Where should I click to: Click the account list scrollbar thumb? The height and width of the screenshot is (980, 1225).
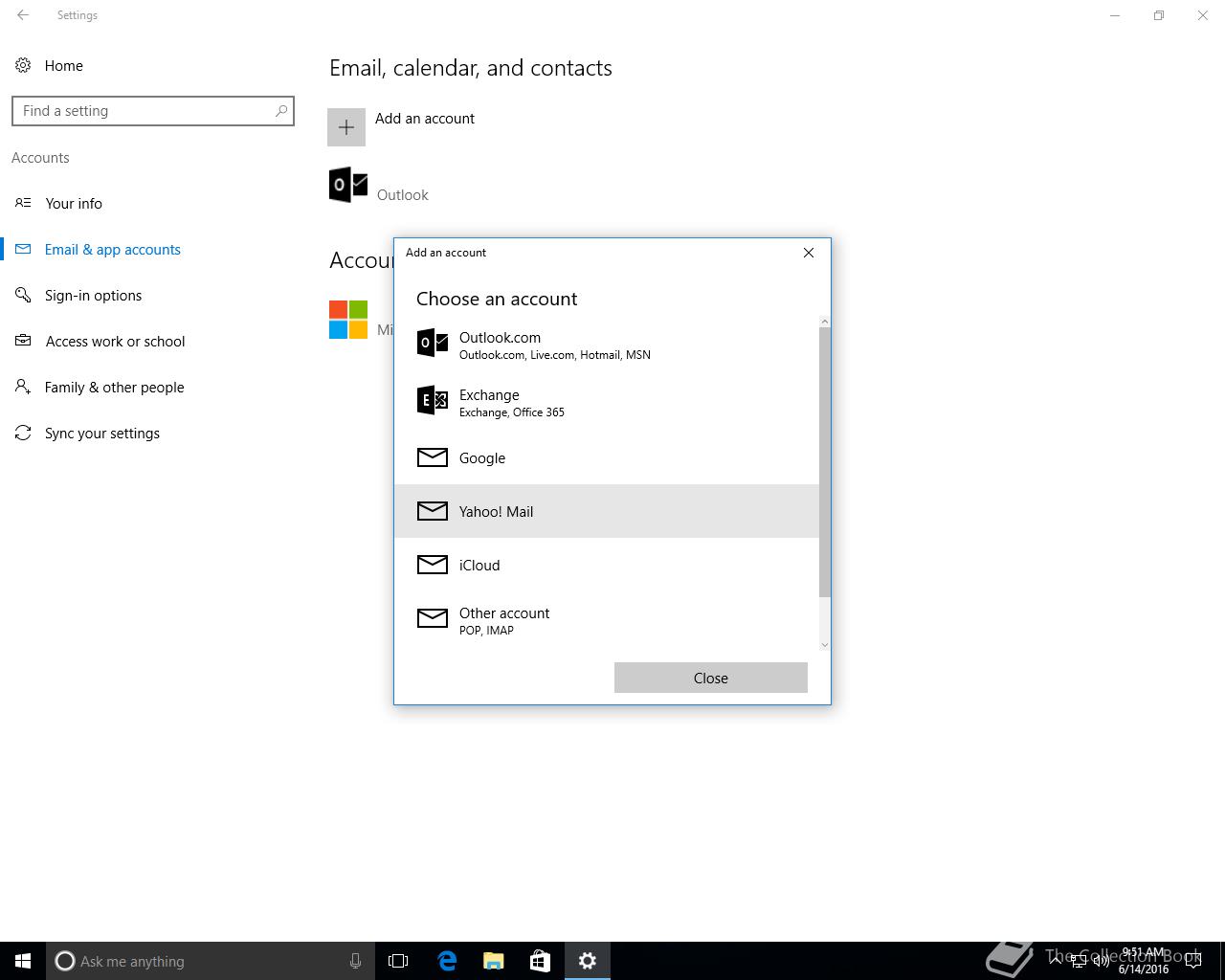point(825,461)
